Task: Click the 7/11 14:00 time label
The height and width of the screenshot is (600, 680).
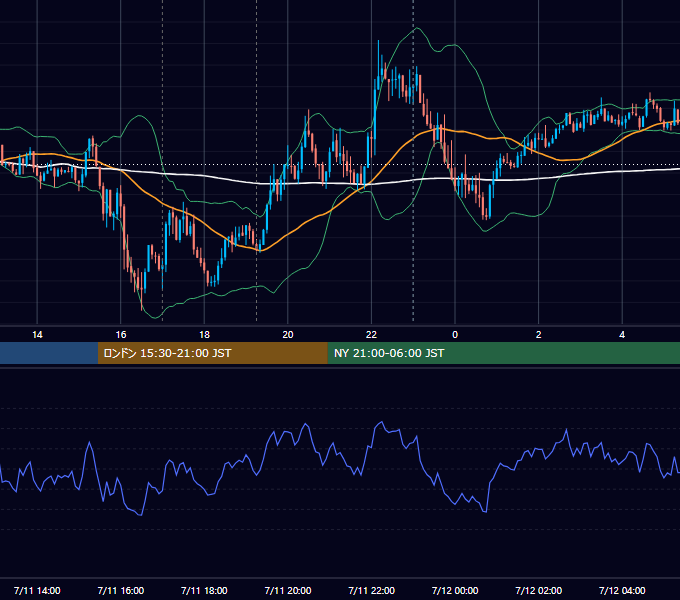Action: tap(37, 590)
